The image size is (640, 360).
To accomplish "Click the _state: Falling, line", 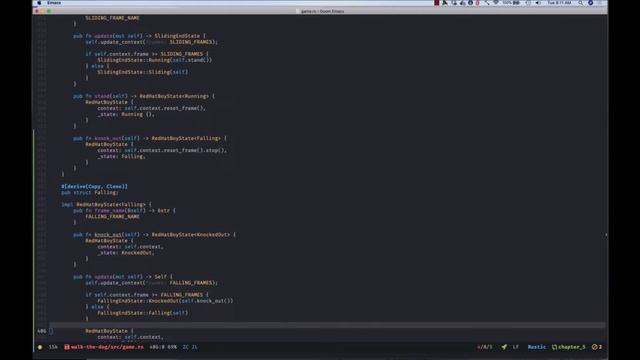I will (121, 156).
